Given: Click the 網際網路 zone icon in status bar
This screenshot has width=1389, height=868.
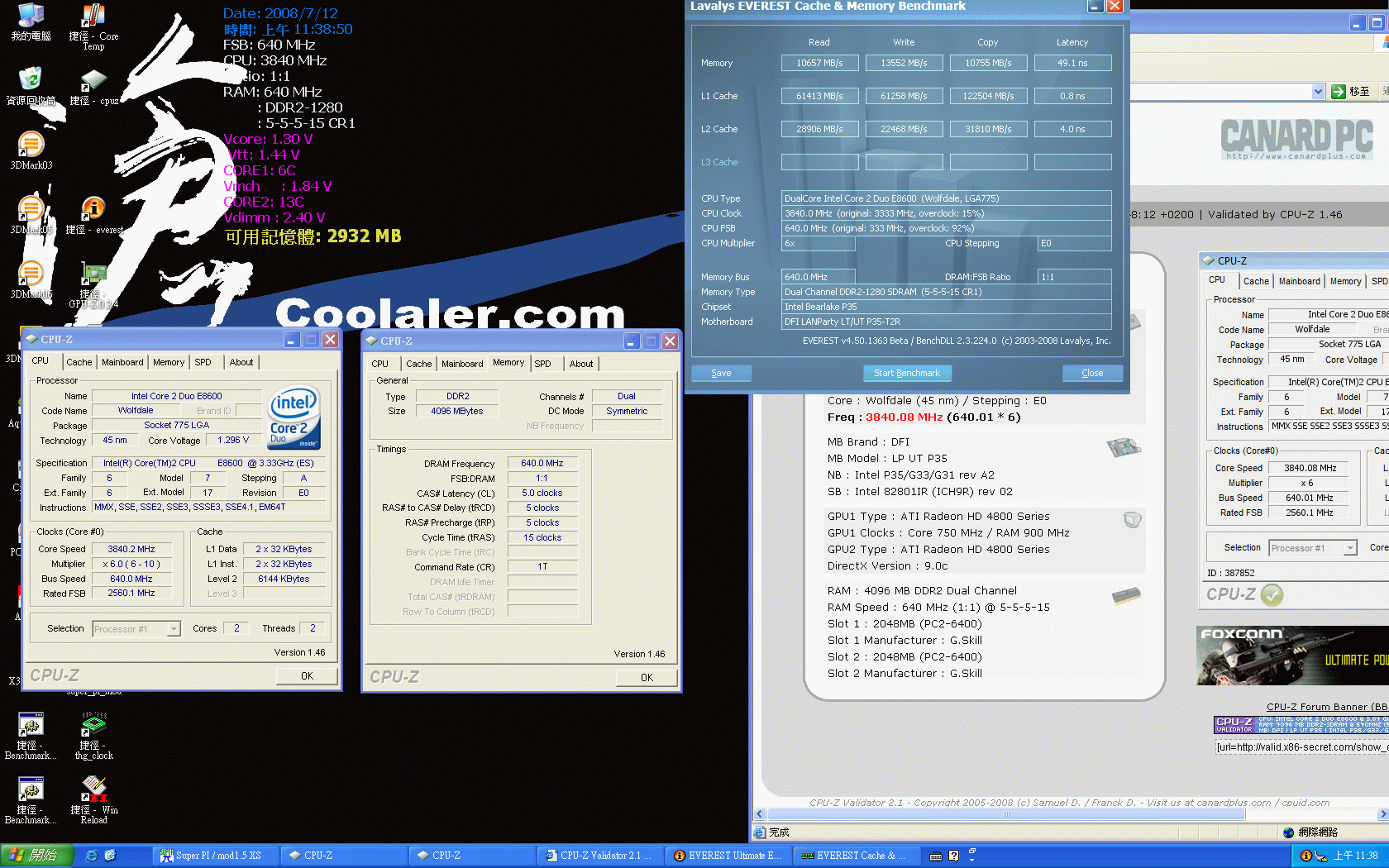Looking at the screenshot, I should click(x=1288, y=832).
